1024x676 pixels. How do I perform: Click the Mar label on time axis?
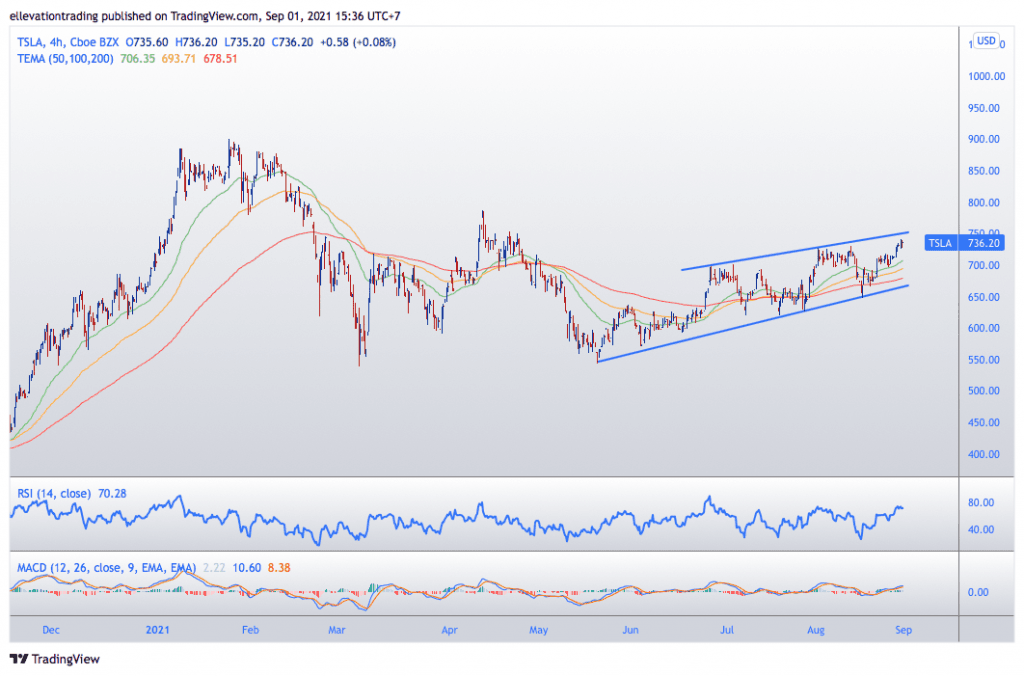pyautogui.click(x=336, y=630)
